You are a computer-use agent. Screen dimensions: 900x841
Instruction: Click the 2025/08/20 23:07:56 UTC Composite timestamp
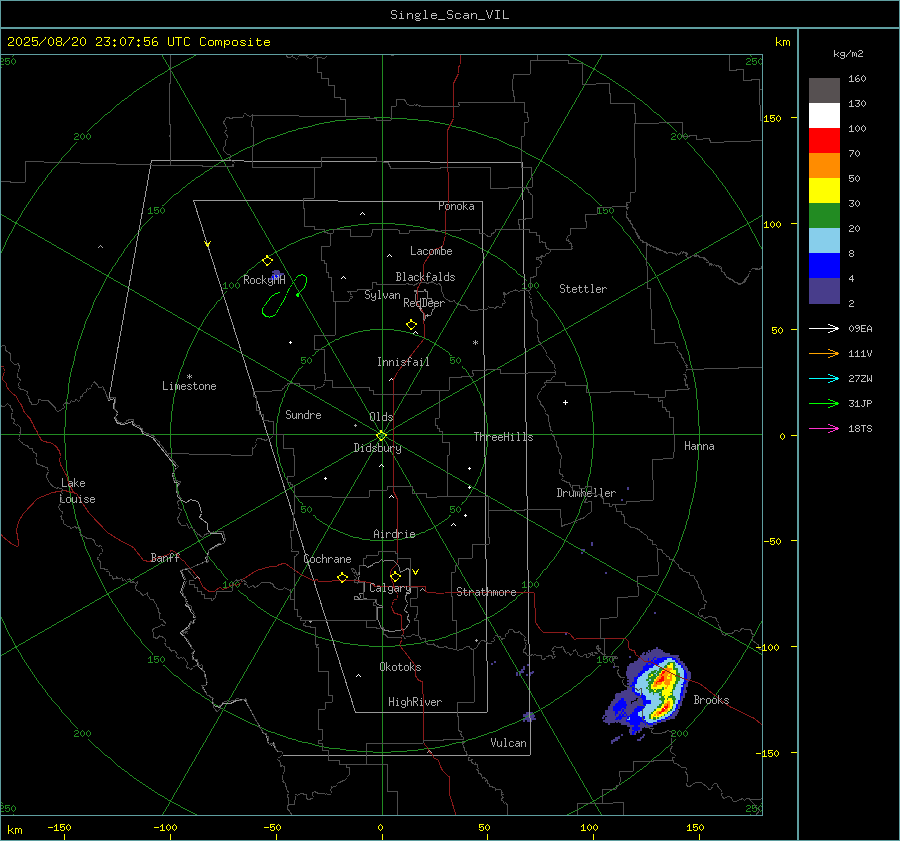(138, 42)
